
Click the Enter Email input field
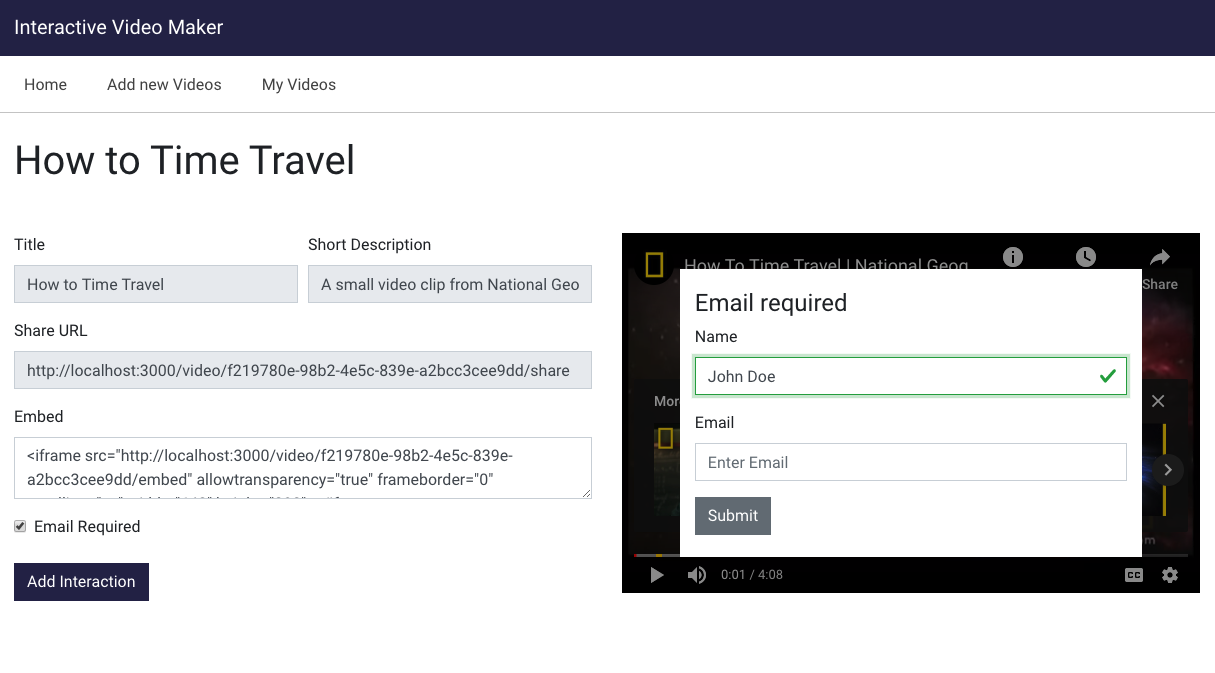911,462
